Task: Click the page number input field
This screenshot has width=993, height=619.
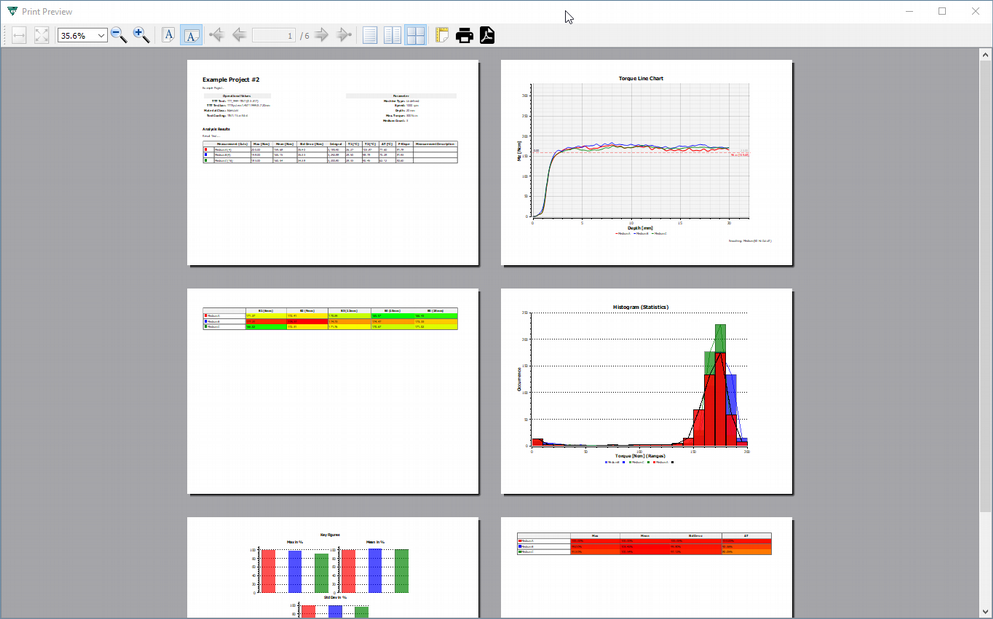Action: coord(273,35)
